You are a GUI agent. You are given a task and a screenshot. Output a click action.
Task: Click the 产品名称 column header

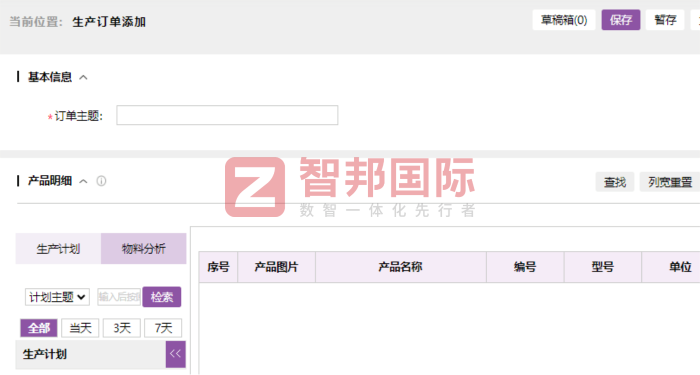coord(400,267)
